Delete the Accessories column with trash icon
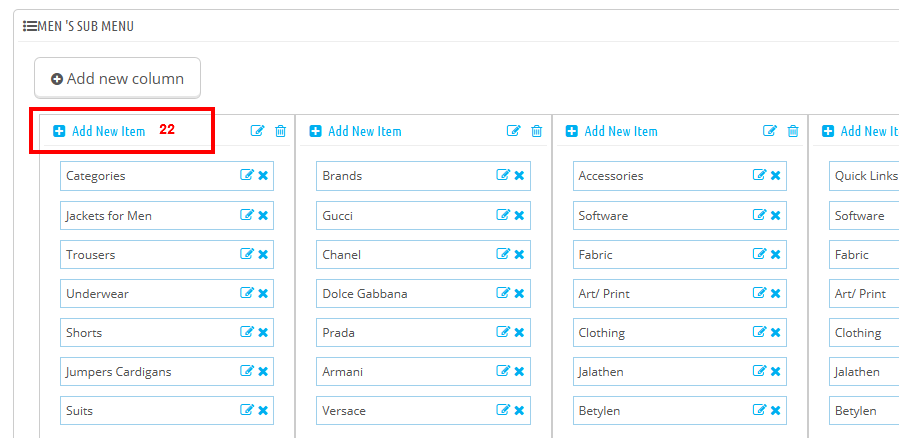This screenshot has height=438, width=899. click(x=793, y=131)
